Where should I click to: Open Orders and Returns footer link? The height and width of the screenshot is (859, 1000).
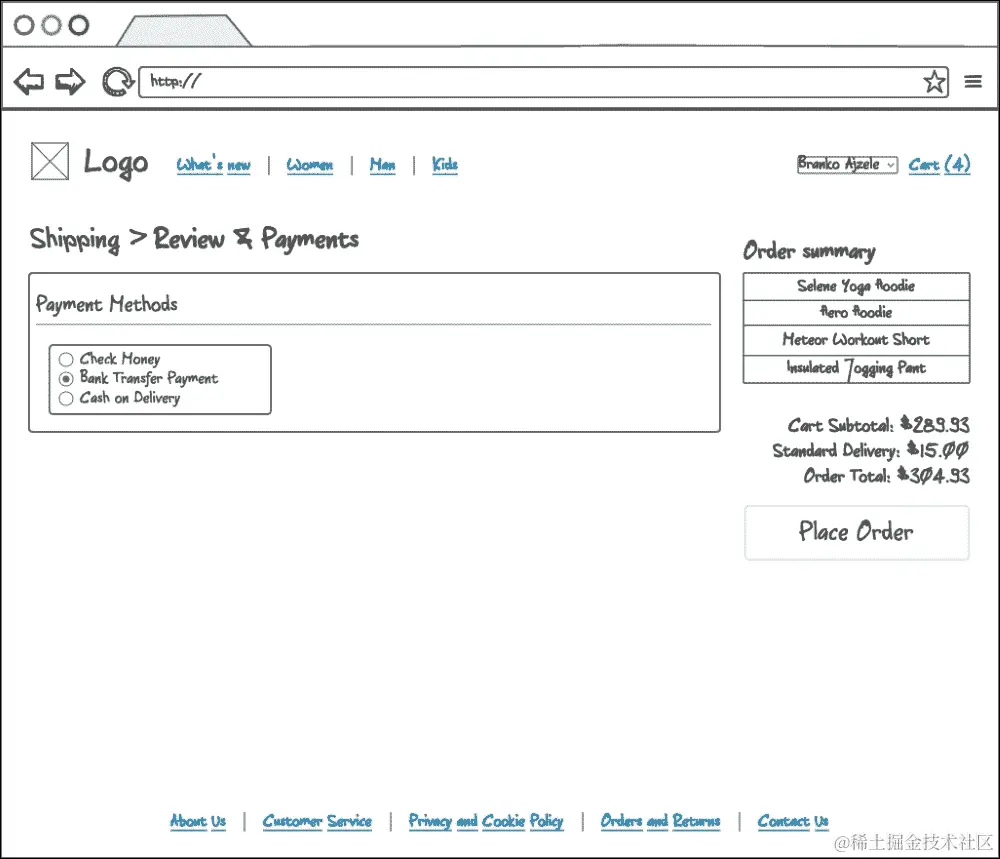click(x=660, y=821)
